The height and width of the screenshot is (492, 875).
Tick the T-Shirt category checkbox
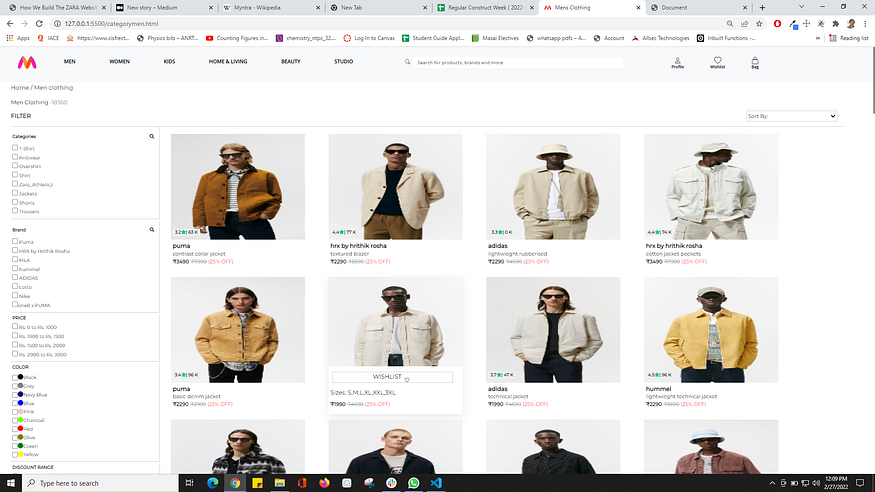point(15,148)
